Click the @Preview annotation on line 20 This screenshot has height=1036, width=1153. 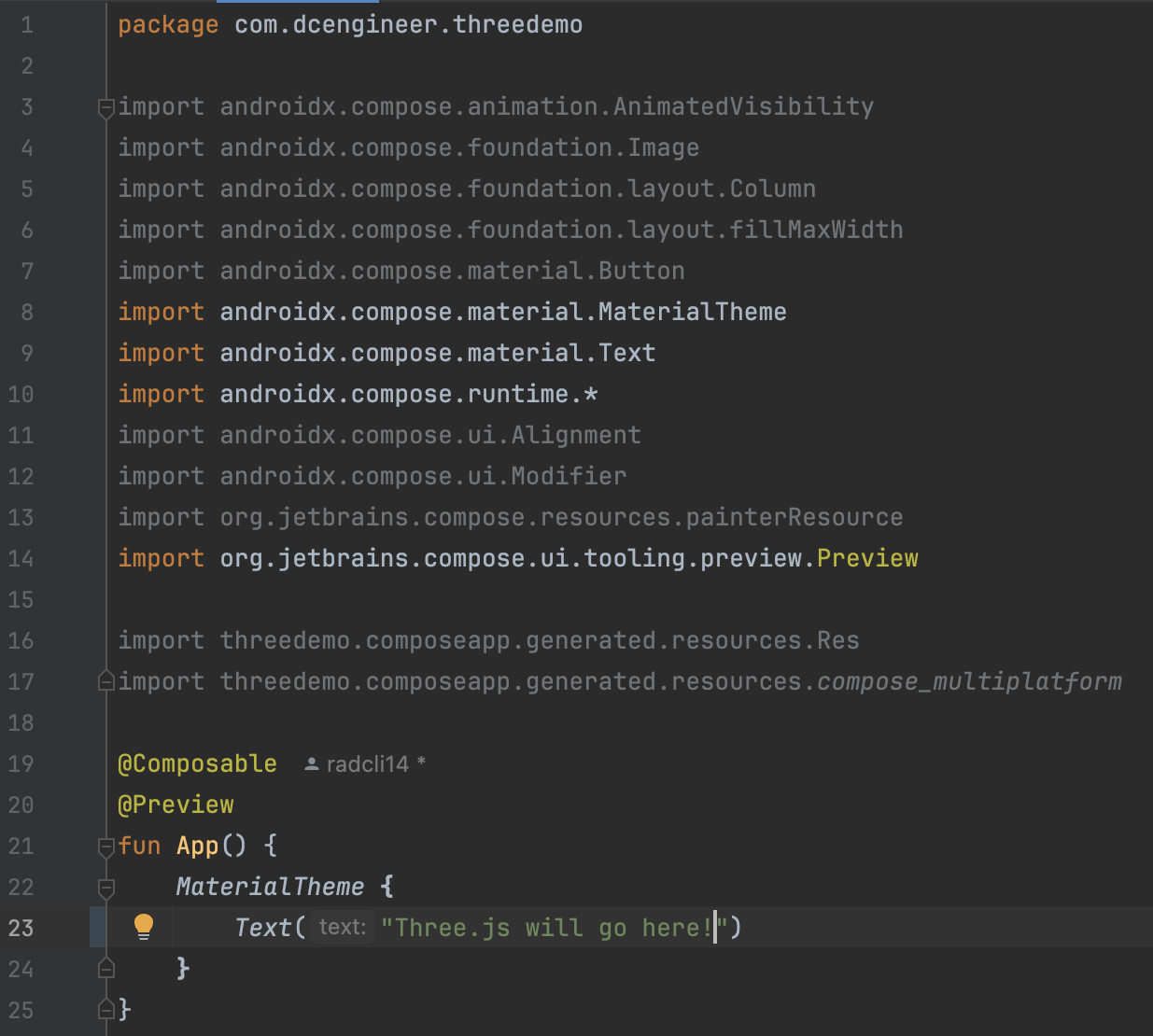[176, 805]
